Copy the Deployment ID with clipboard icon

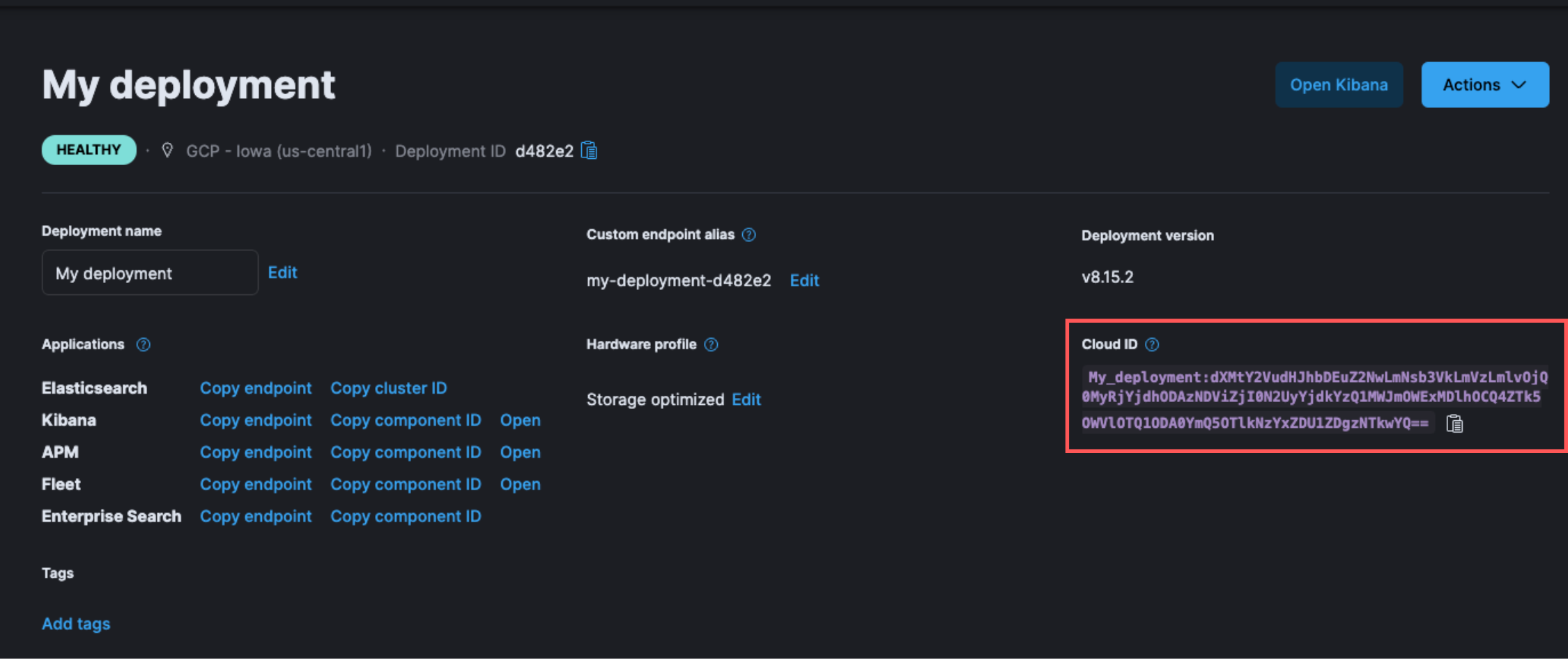click(x=589, y=151)
